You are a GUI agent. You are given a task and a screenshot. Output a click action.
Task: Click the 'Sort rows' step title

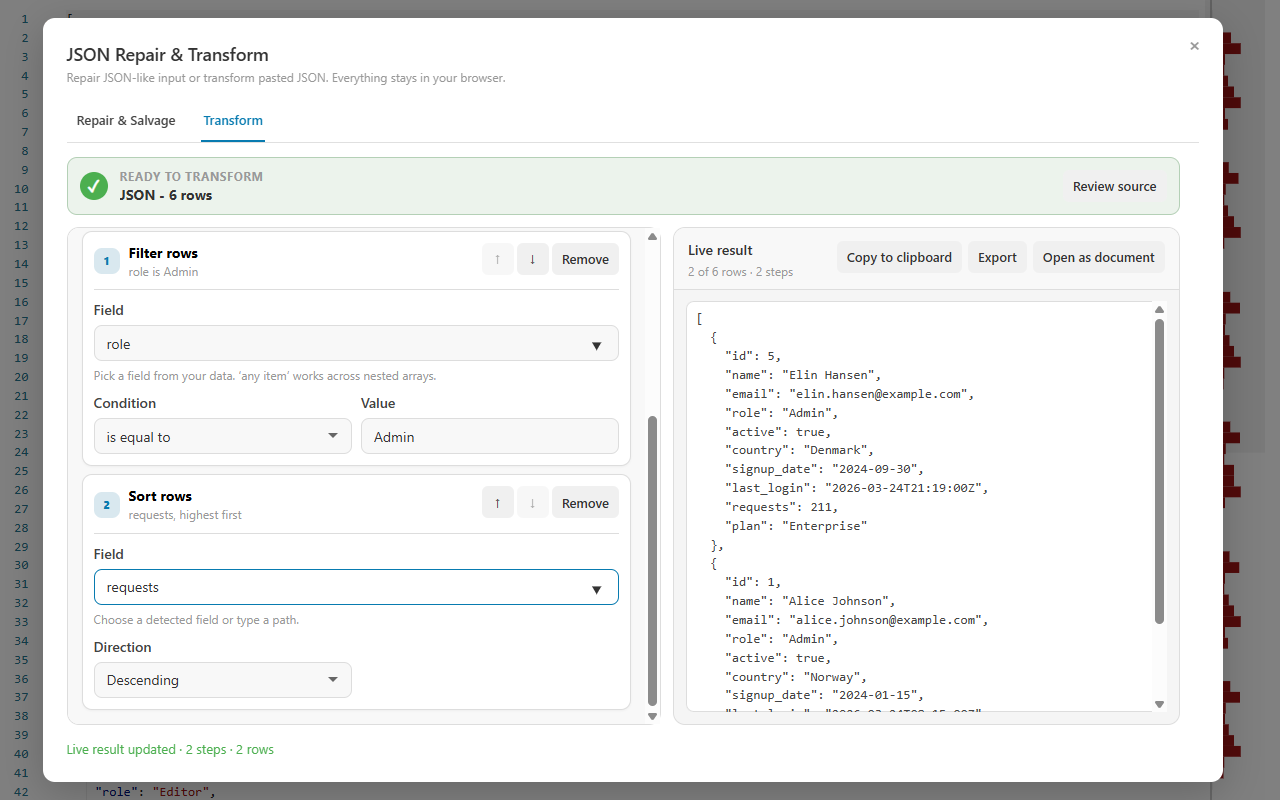tap(160, 496)
